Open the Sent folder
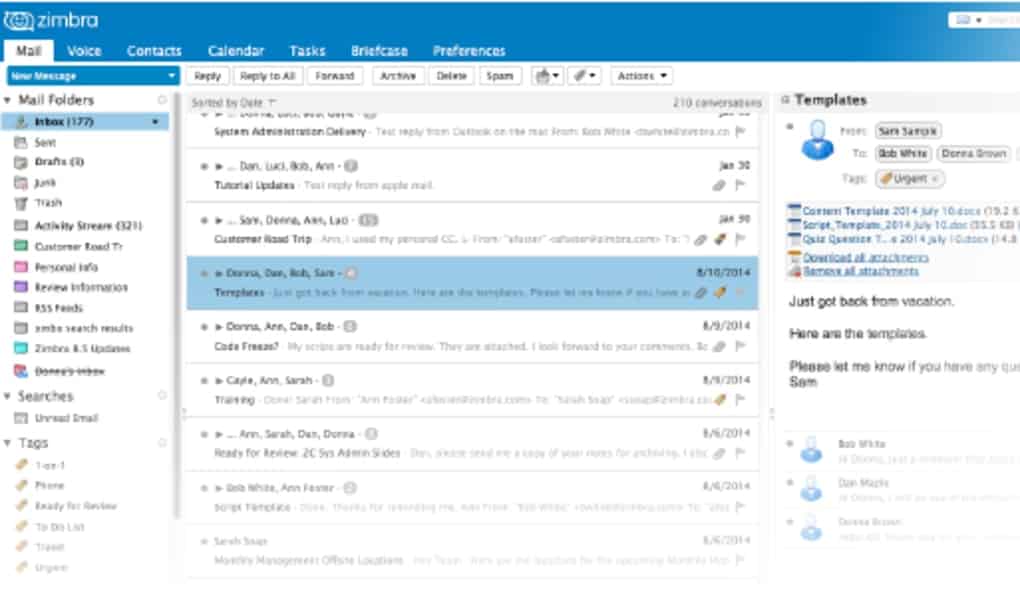The image size is (1020, 593). [45, 142]
